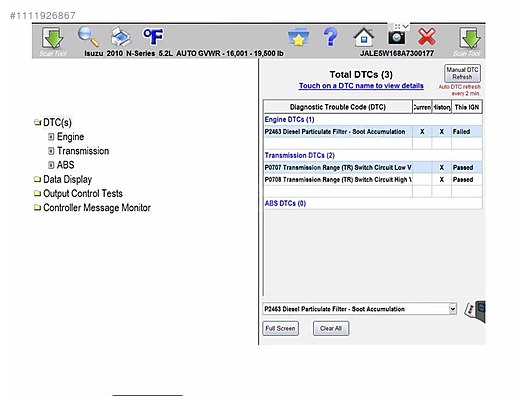This screenshot has height=396, width=528.
Task: Select P2463 Diesel Particulate Filter table row
Action: 373,132
